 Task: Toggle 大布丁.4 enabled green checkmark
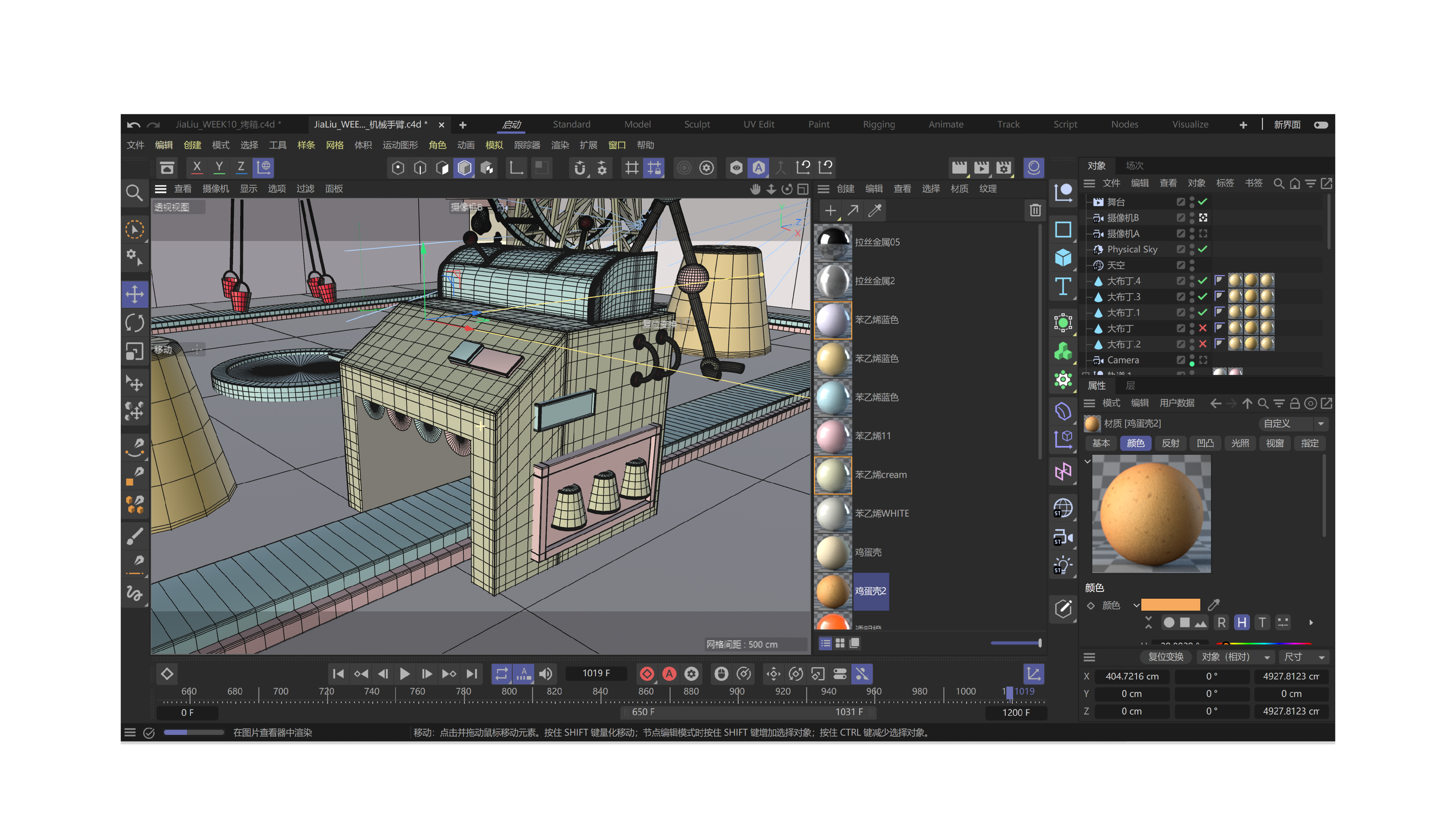1203,280
